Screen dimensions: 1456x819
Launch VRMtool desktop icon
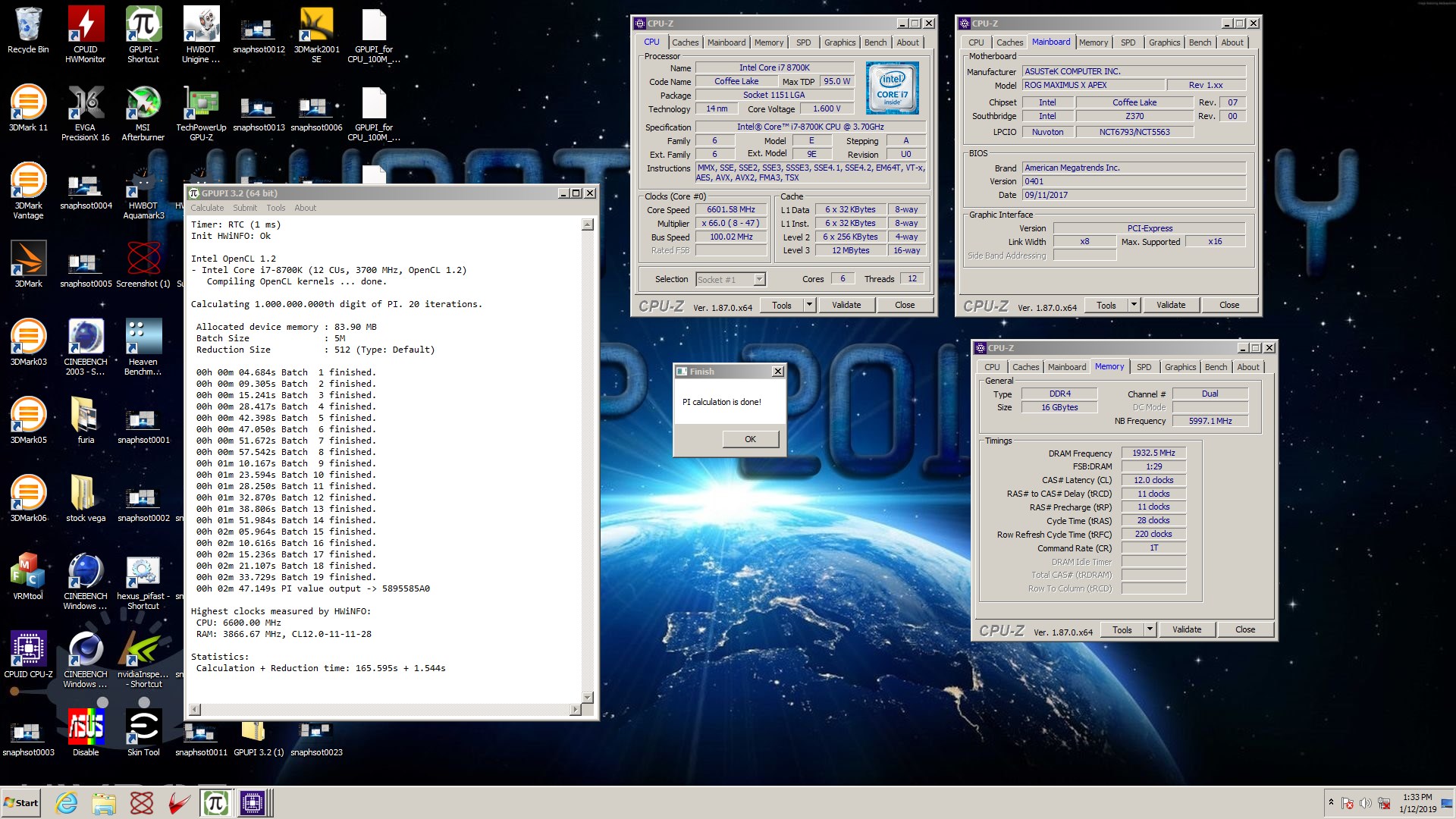click(28, 576)
